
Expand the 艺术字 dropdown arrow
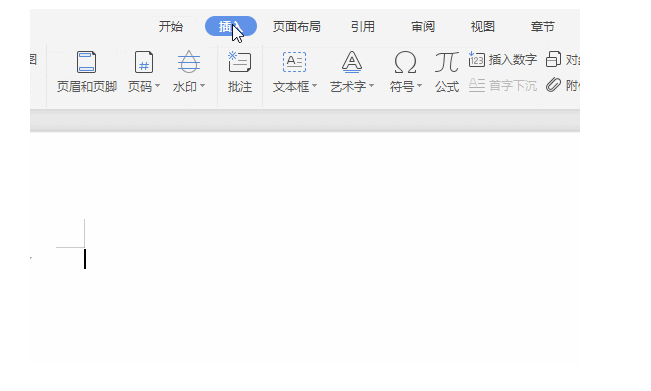[372, 86]
